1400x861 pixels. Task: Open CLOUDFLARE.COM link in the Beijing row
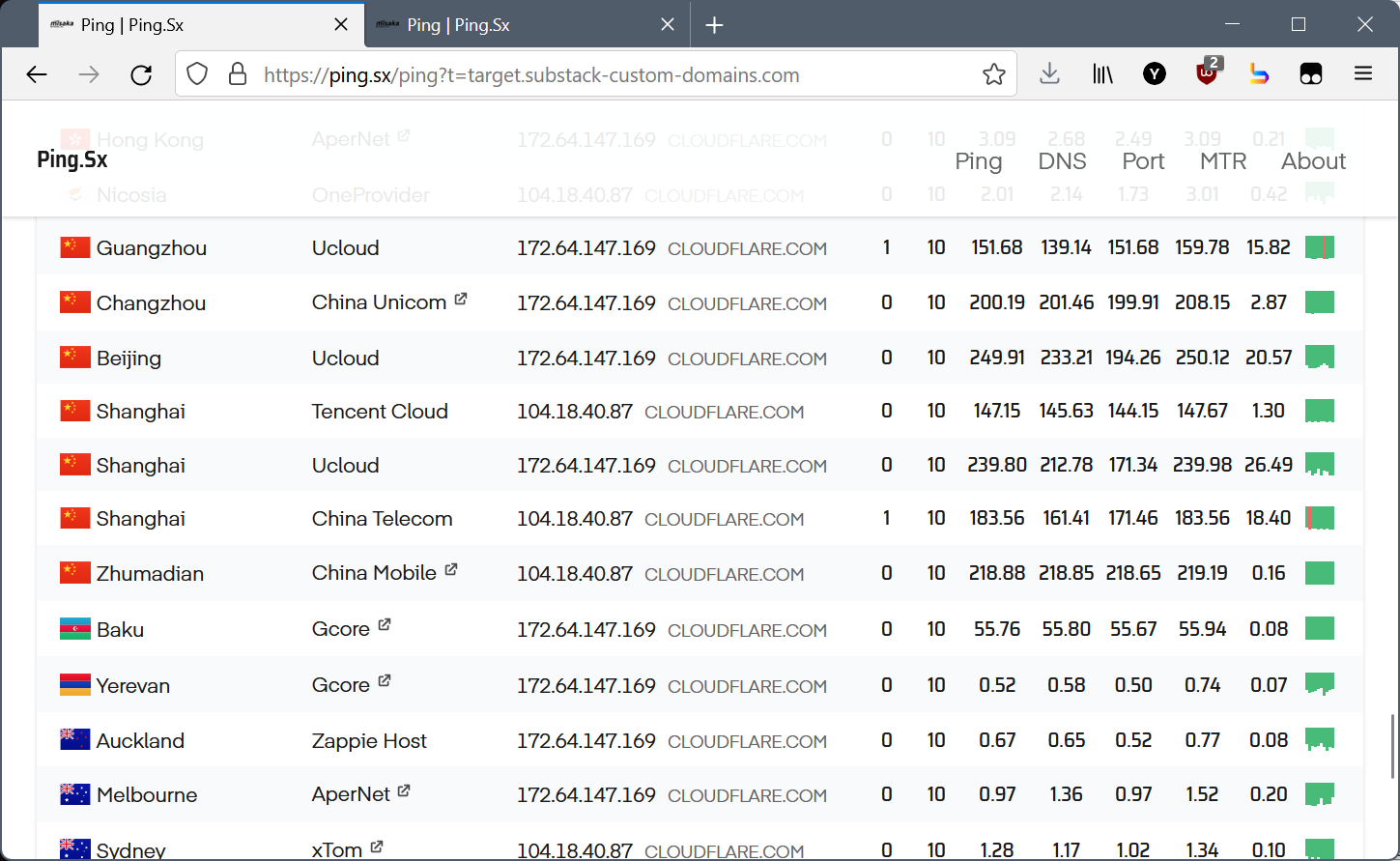pos(747,357)
